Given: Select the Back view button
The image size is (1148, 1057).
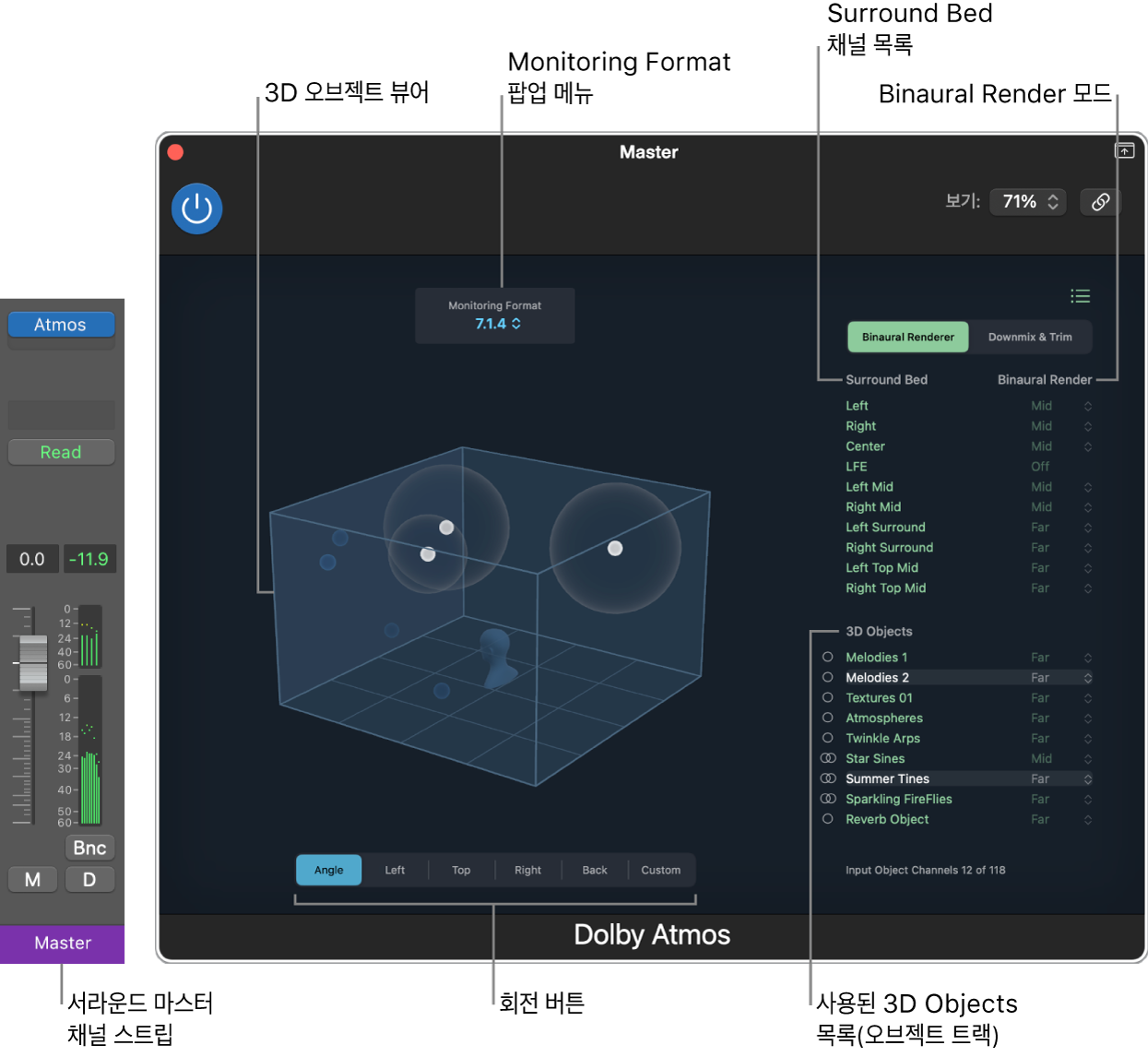Looking at the screenshot, I should click(x=595, y=871).
